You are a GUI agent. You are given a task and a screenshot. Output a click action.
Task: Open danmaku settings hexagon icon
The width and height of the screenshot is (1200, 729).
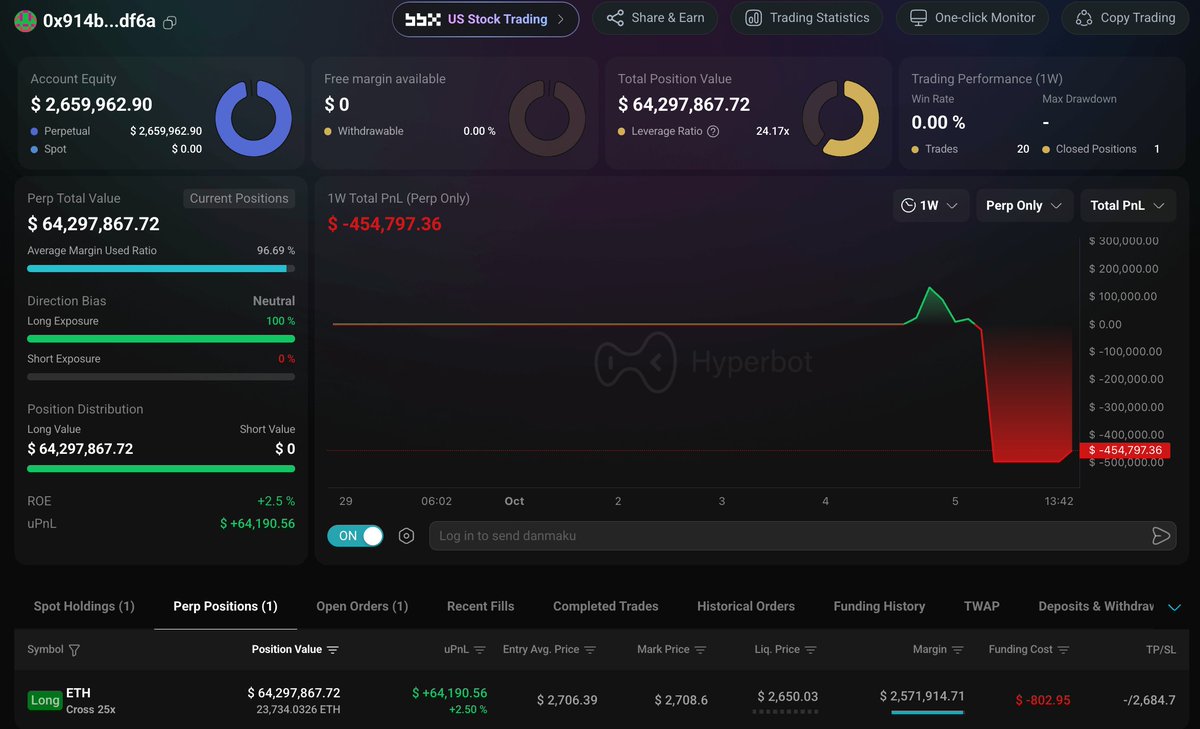point(406,536)
